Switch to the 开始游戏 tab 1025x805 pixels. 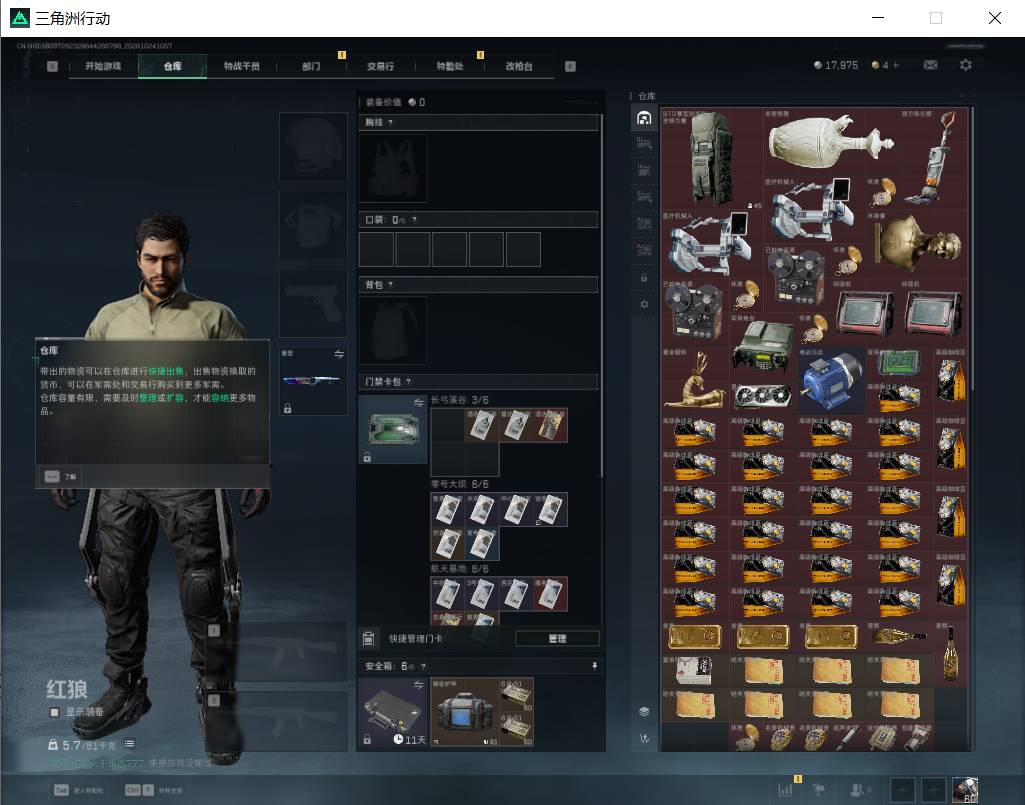(x=103, y=66)
